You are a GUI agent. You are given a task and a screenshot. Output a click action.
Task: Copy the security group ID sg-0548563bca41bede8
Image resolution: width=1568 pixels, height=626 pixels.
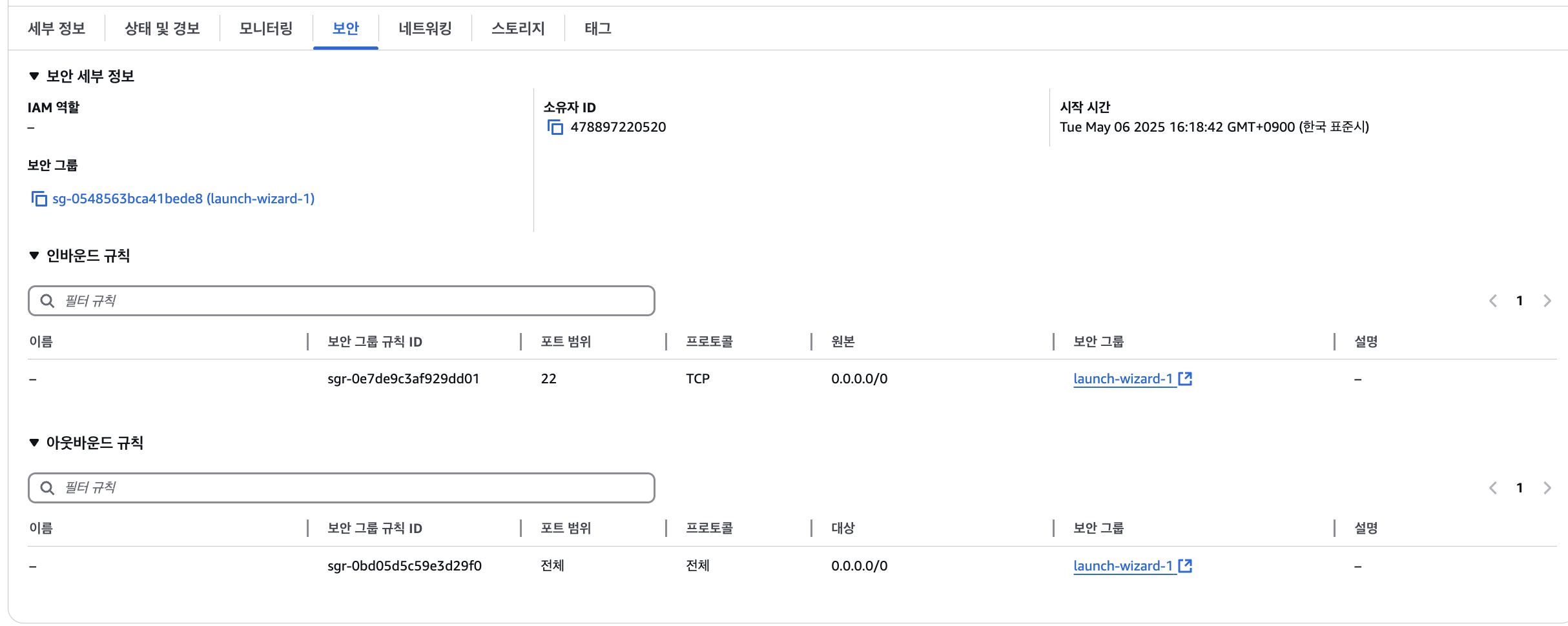[39, 199]
